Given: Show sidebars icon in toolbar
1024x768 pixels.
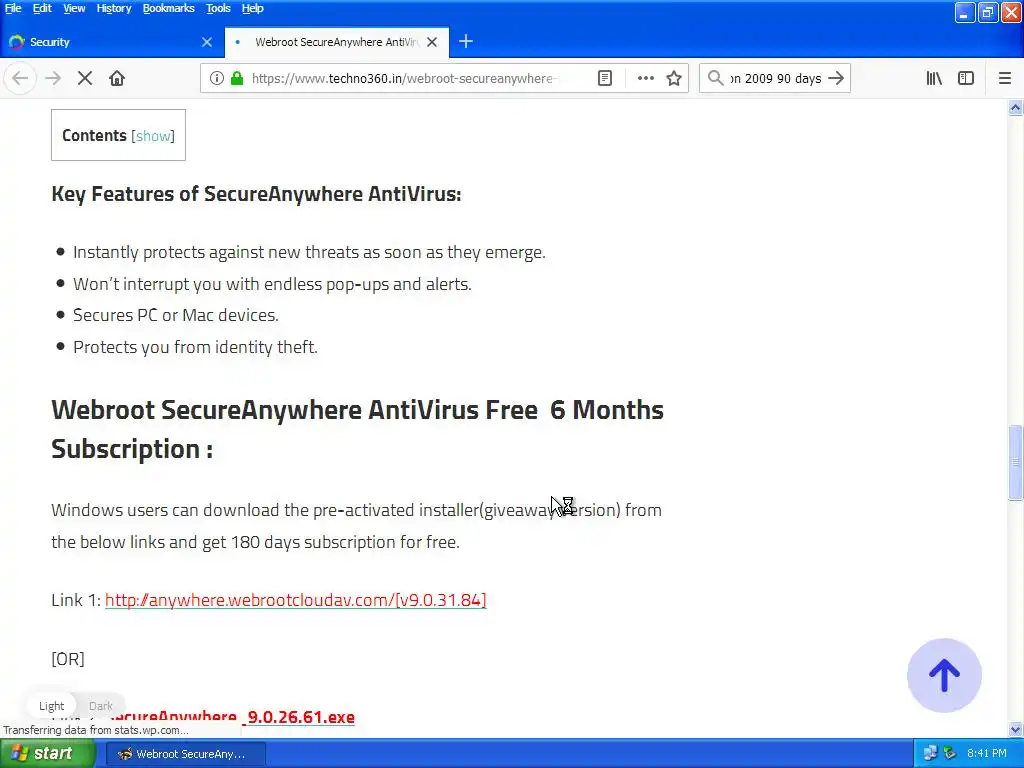Looking at the screenshot, I should coord(966,78).
